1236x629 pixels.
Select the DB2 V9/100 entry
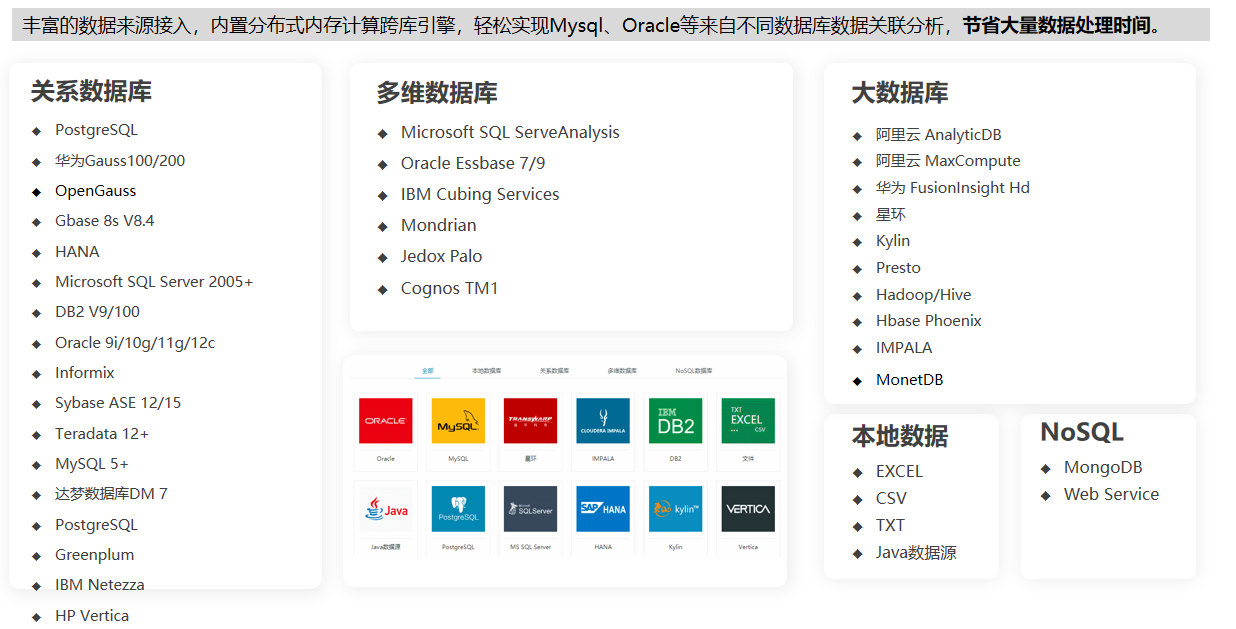[98, 312]
